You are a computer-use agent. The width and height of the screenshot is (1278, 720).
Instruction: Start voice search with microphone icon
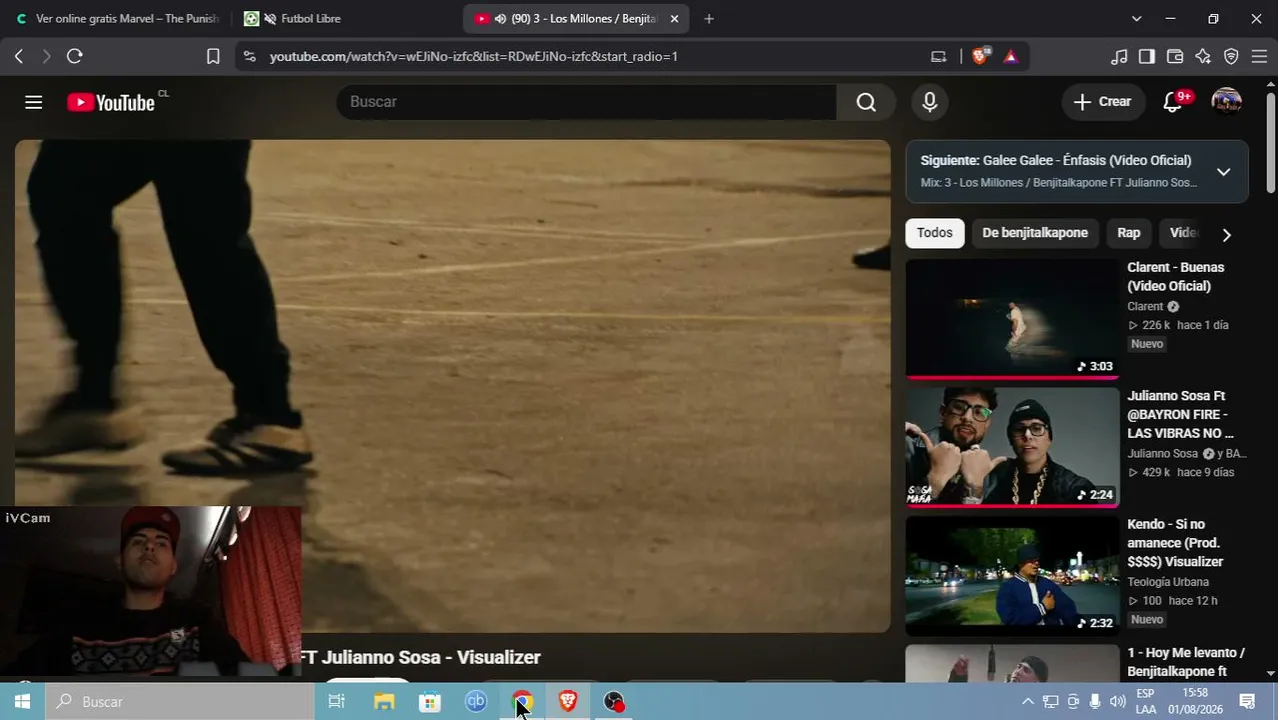point(930,102)
